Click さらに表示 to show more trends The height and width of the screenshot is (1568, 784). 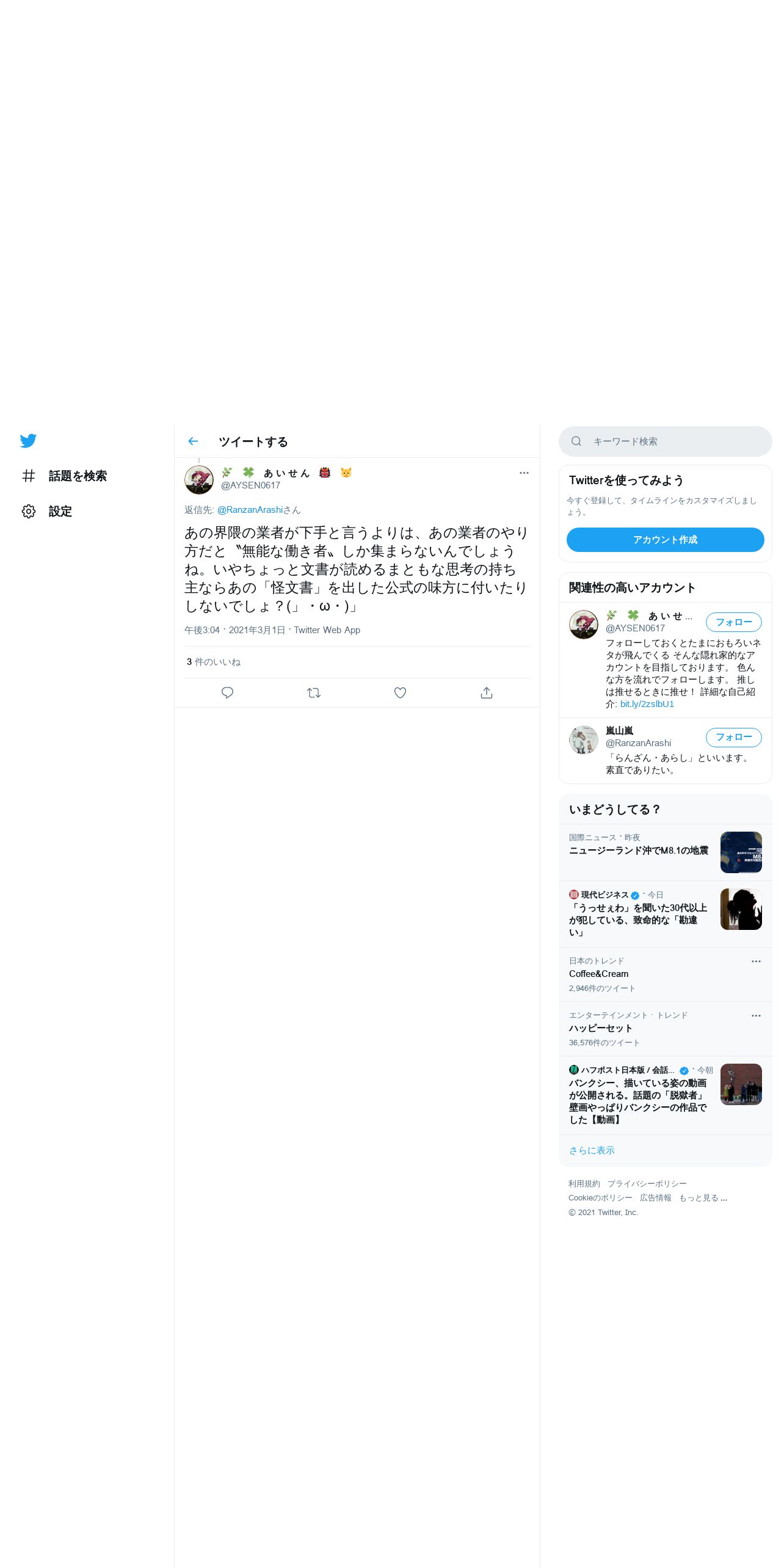tap(592, 1150)
